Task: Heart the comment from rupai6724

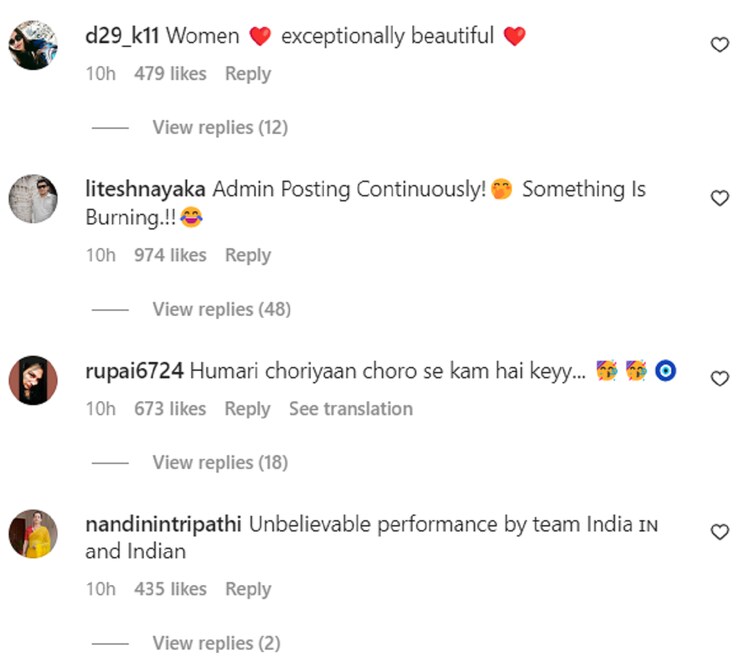Action: coord(719,378)
